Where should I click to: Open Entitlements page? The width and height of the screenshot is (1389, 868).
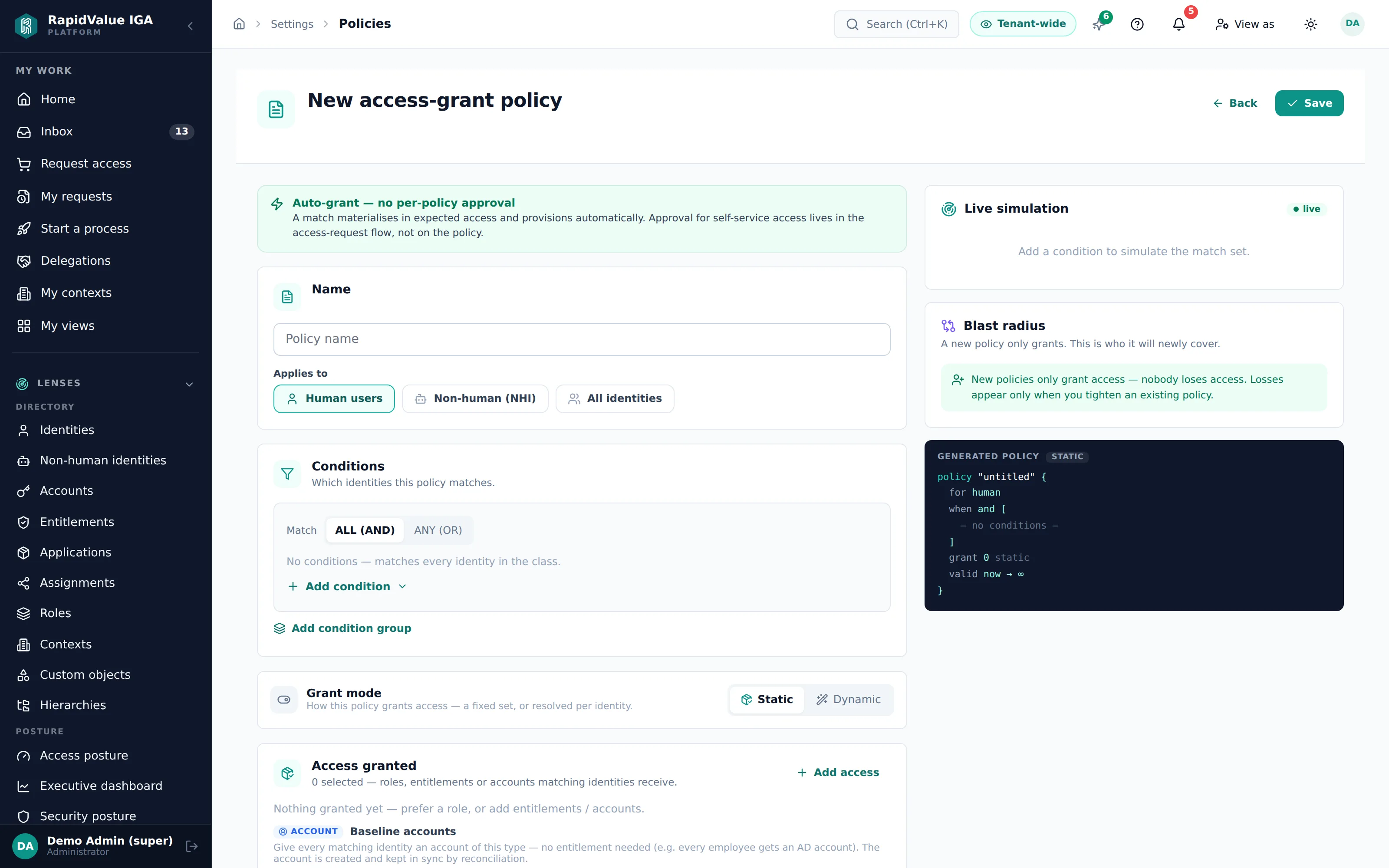click(x=105, y=522)
